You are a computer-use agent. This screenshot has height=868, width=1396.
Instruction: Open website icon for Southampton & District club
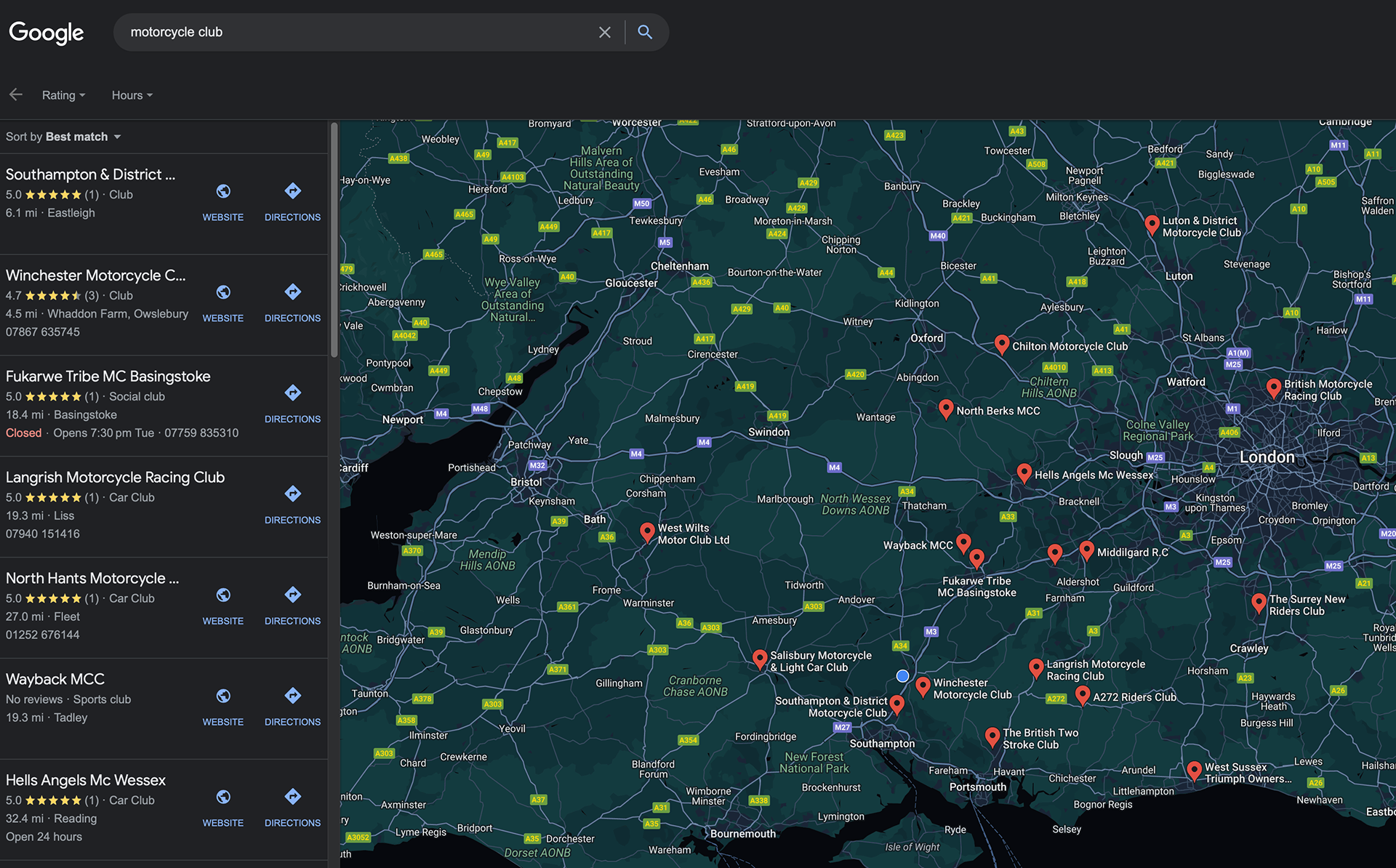click(223, 191)
